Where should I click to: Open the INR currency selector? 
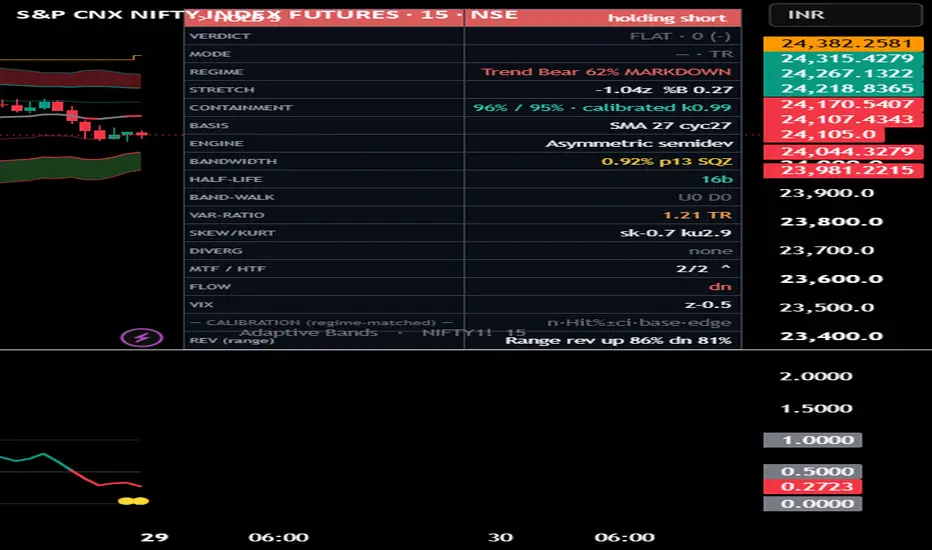point(846,15)
